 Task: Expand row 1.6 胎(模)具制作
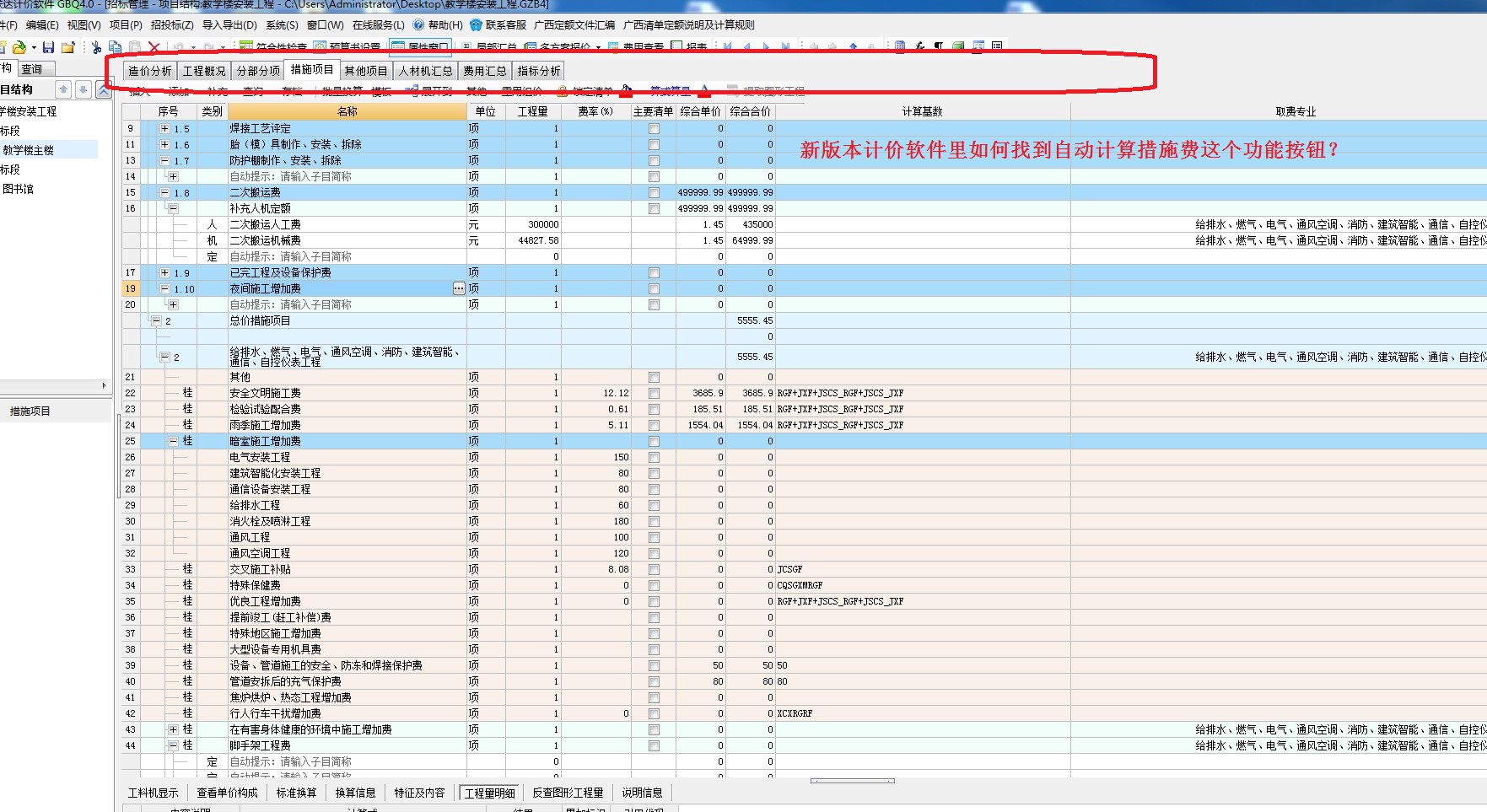[x=165, y=145]
